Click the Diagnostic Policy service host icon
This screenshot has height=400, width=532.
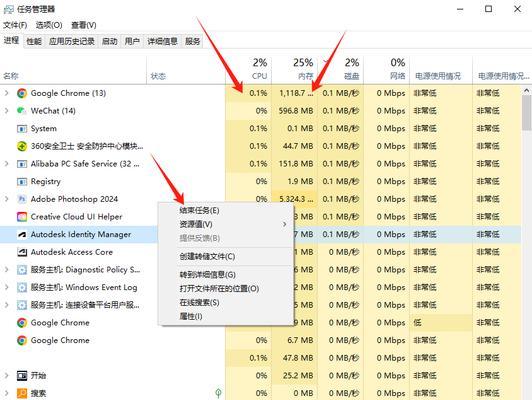click(x=22, y=270)
